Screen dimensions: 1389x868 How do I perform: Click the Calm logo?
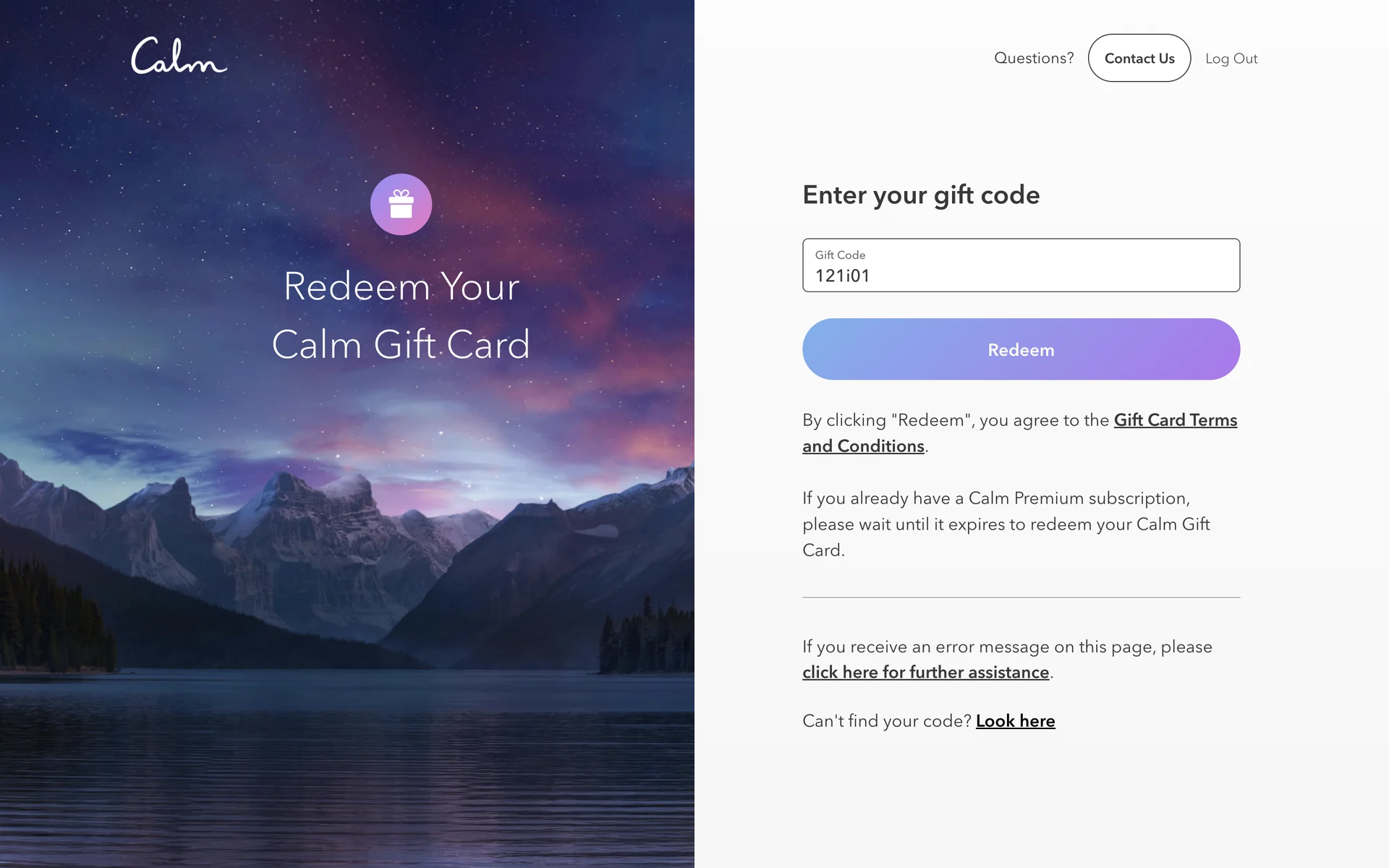pos(179,56)
